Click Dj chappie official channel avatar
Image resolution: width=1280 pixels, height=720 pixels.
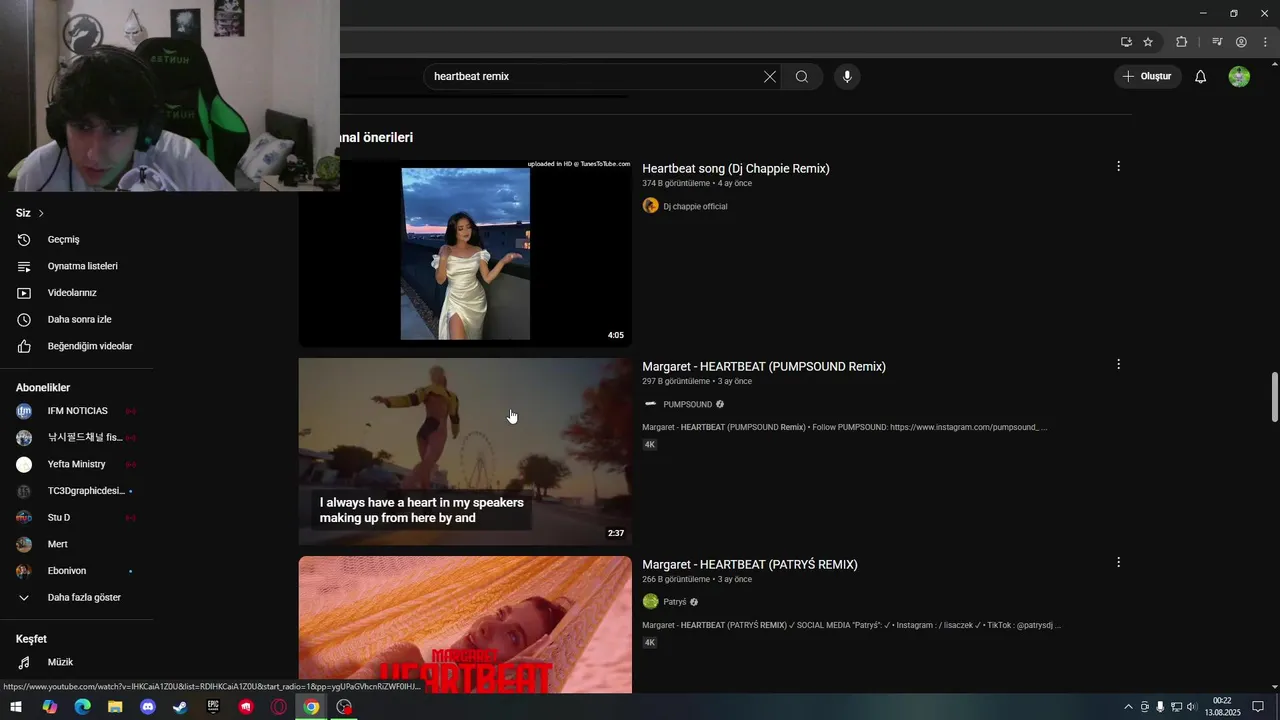(650, 205)
